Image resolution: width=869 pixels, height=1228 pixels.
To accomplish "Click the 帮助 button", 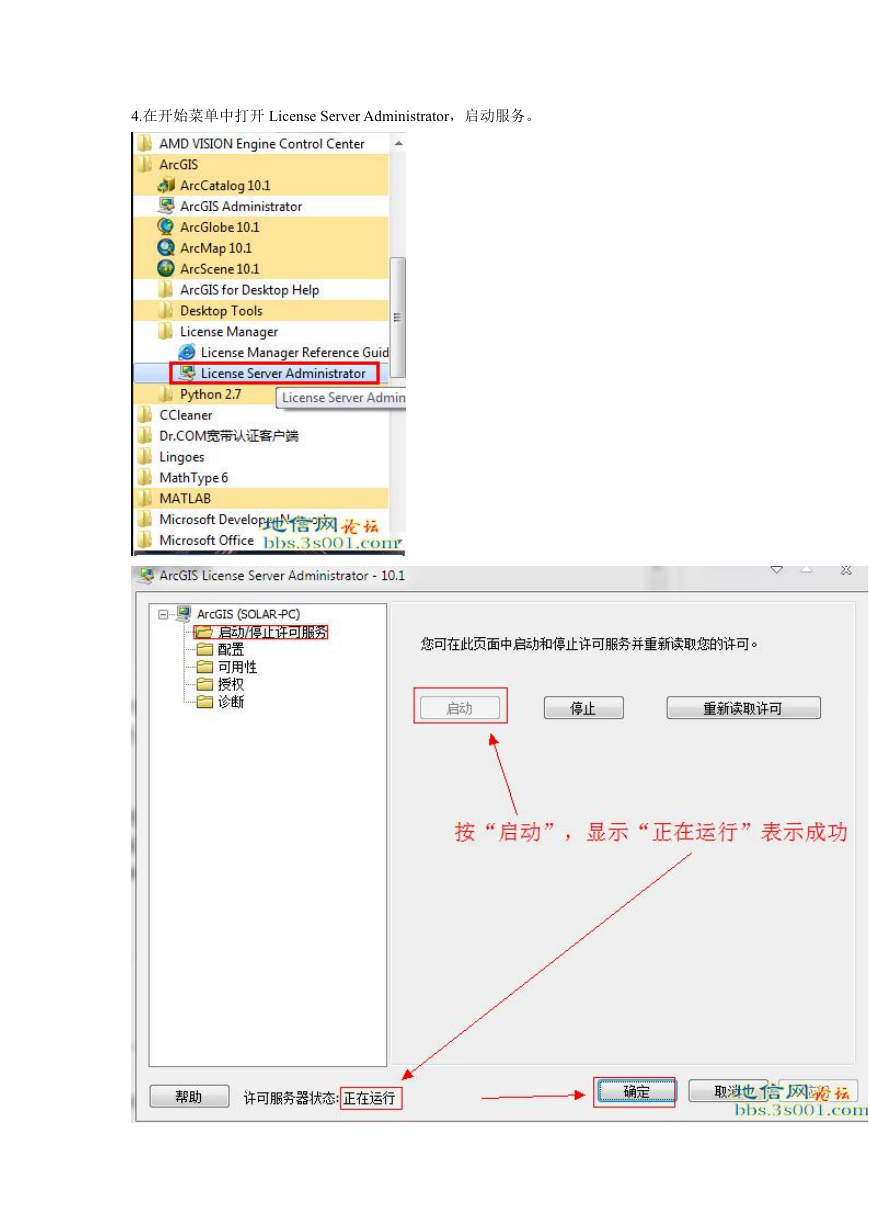I will coord(189,1097).
